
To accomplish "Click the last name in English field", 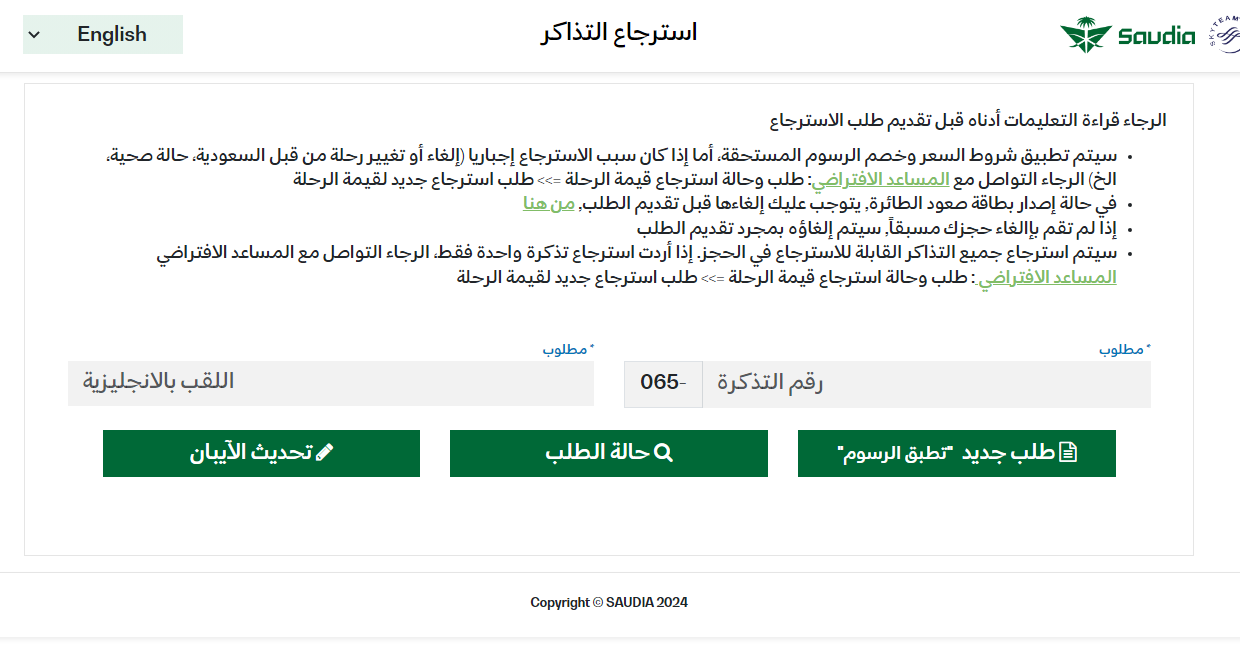I will pos(331,383).
